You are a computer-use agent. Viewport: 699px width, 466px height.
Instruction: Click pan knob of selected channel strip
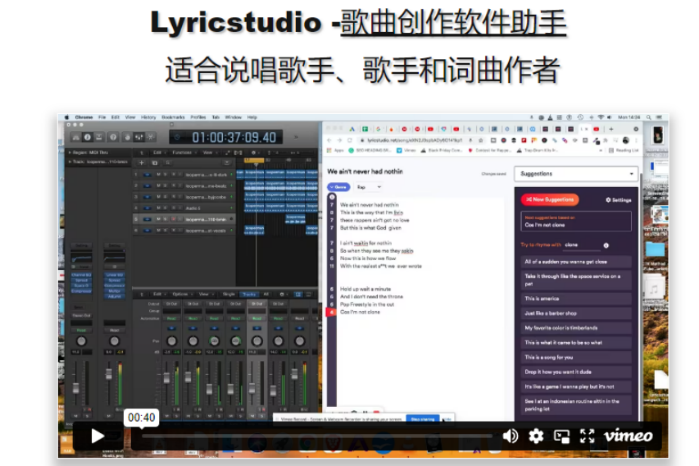tap(257, 341)
